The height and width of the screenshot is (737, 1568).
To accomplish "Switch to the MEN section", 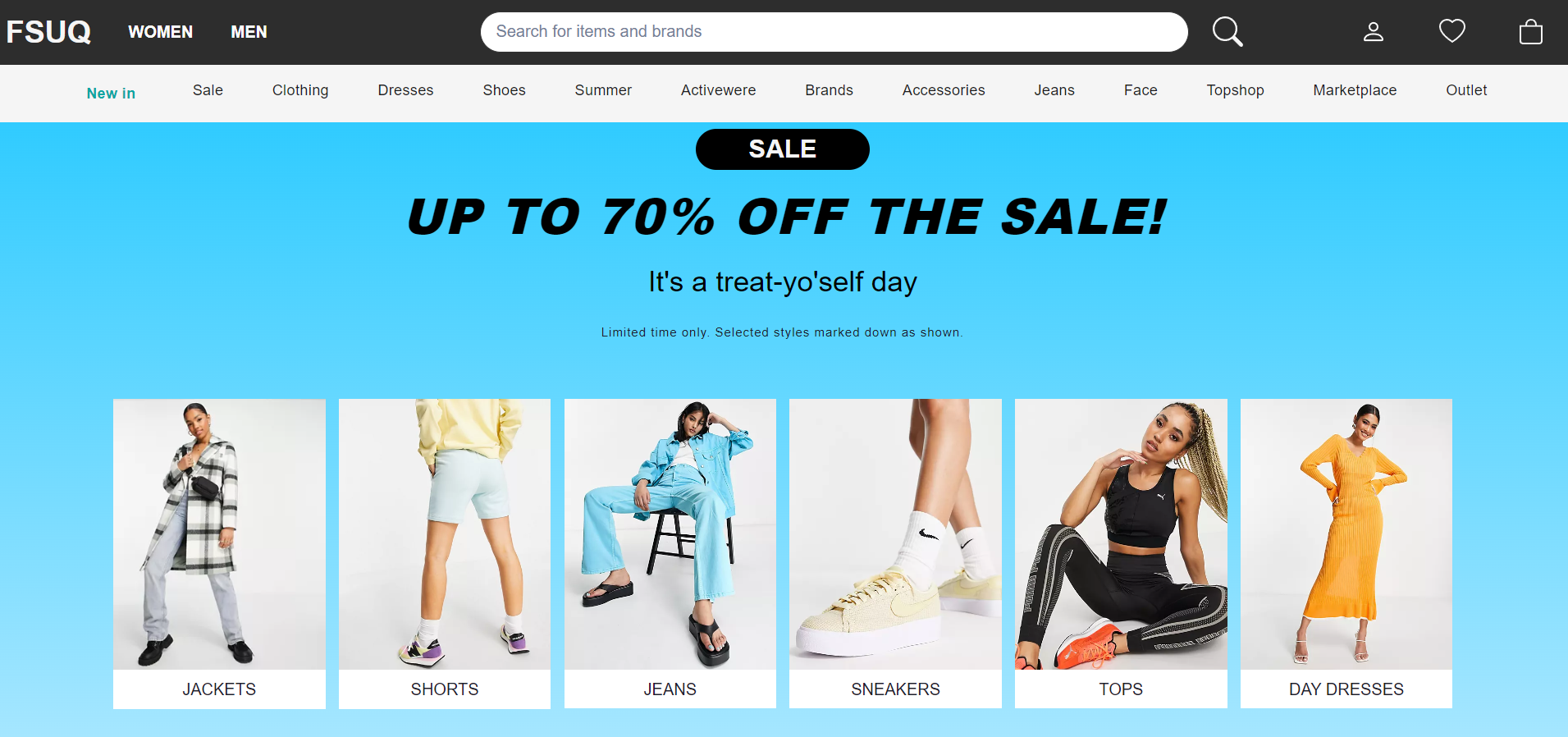I will tap(249, 32).
